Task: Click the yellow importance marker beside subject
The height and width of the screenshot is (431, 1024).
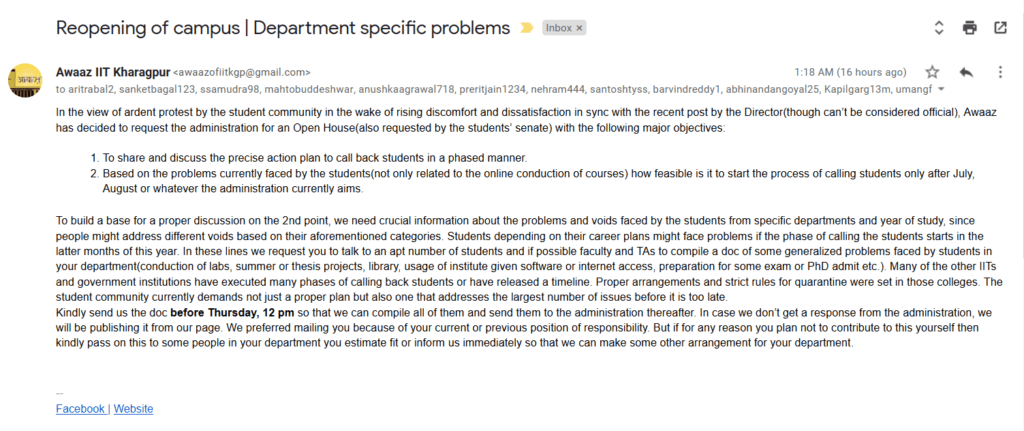Action: click(x=526, y=28)
